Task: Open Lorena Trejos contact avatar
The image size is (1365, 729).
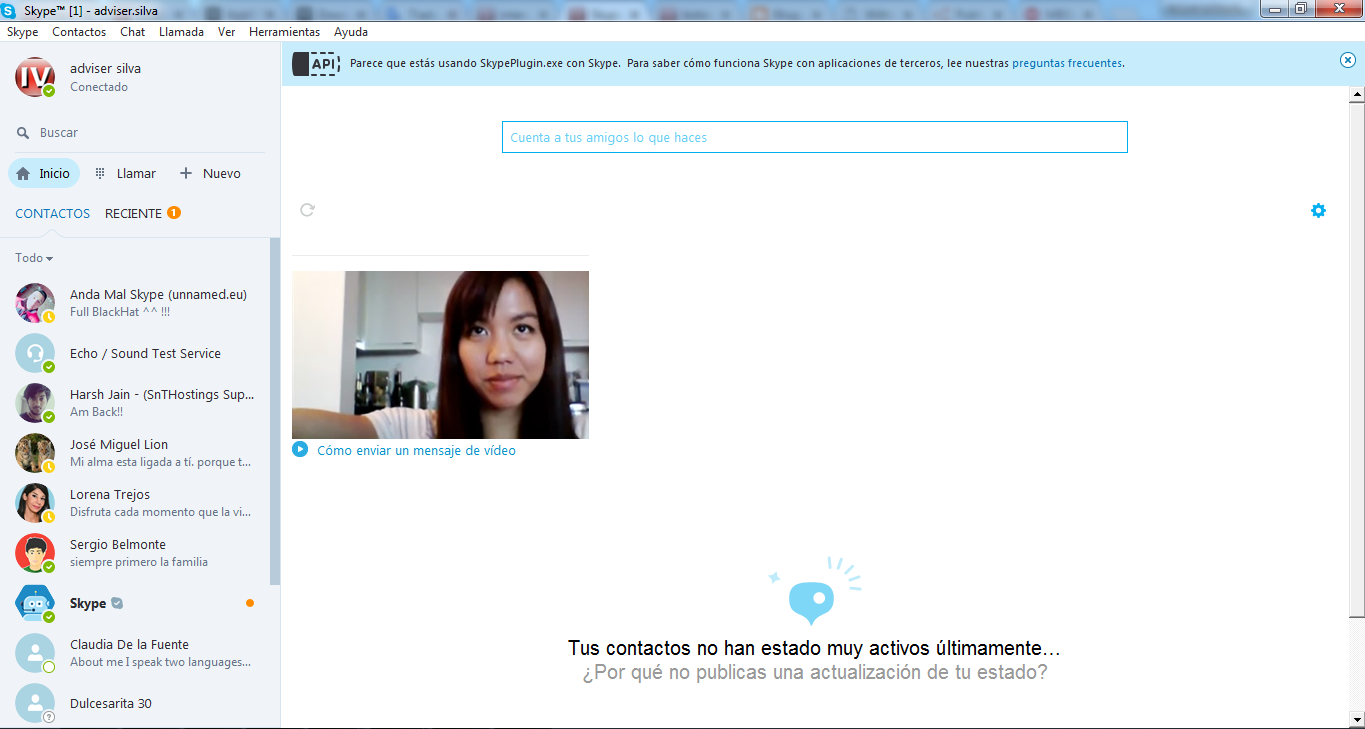Action: pyautogui.click(x=35, y=503)
